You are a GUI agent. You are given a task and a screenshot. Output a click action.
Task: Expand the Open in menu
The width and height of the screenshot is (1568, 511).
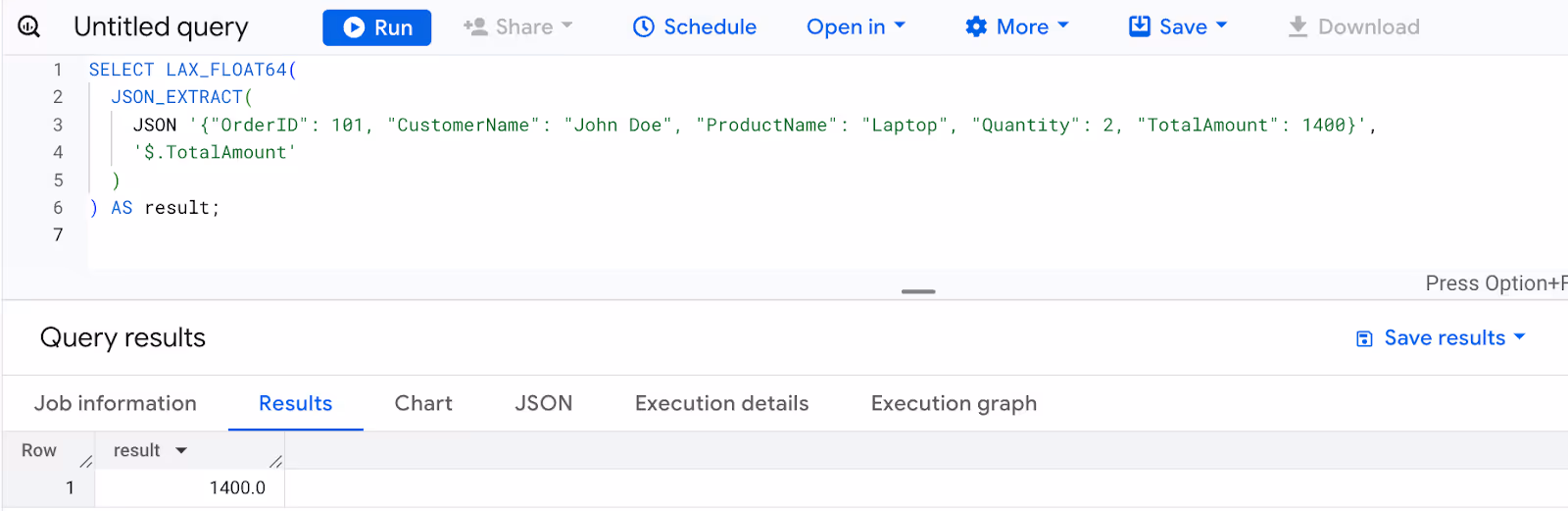pos(856,27)
